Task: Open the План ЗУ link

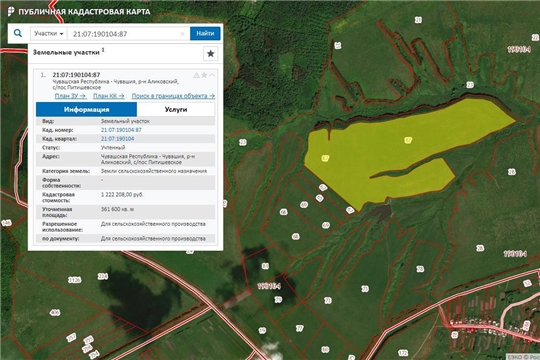Action: (x=71, y=96)
